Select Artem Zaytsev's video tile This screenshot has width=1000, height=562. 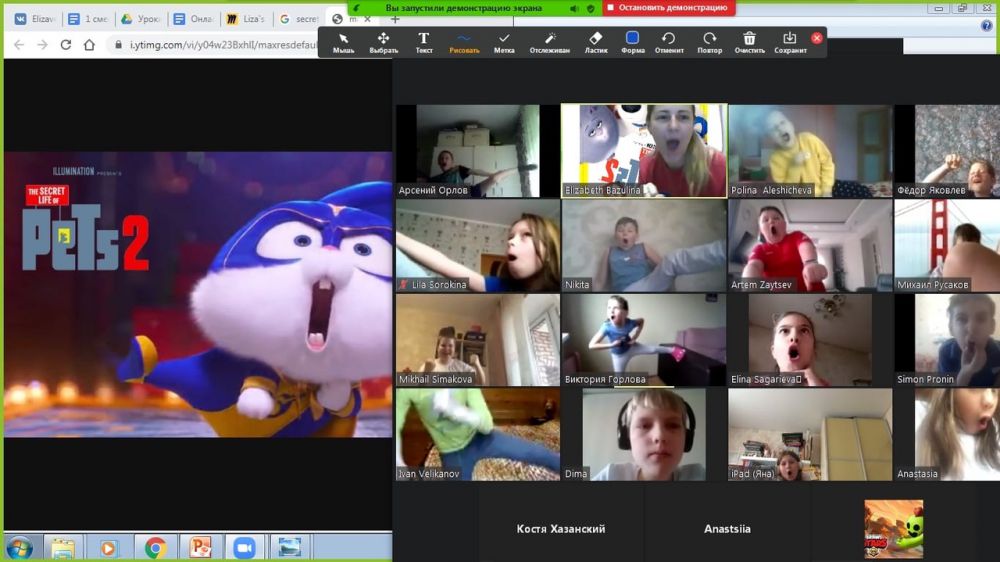point(810,246)
